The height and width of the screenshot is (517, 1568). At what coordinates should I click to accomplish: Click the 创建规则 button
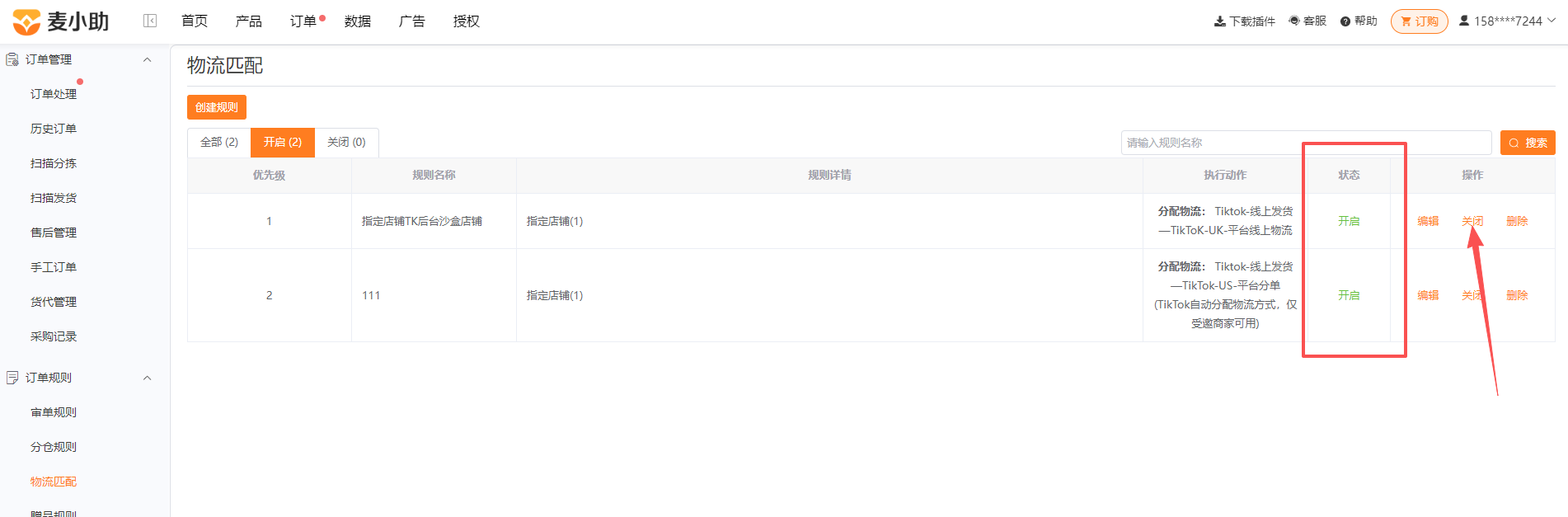coord(217,107)
